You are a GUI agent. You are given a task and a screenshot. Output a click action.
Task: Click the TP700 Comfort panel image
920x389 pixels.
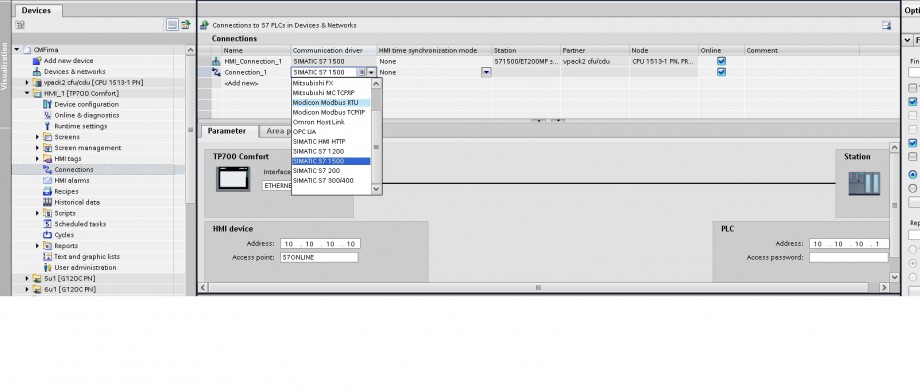click(x=233, y=179)
